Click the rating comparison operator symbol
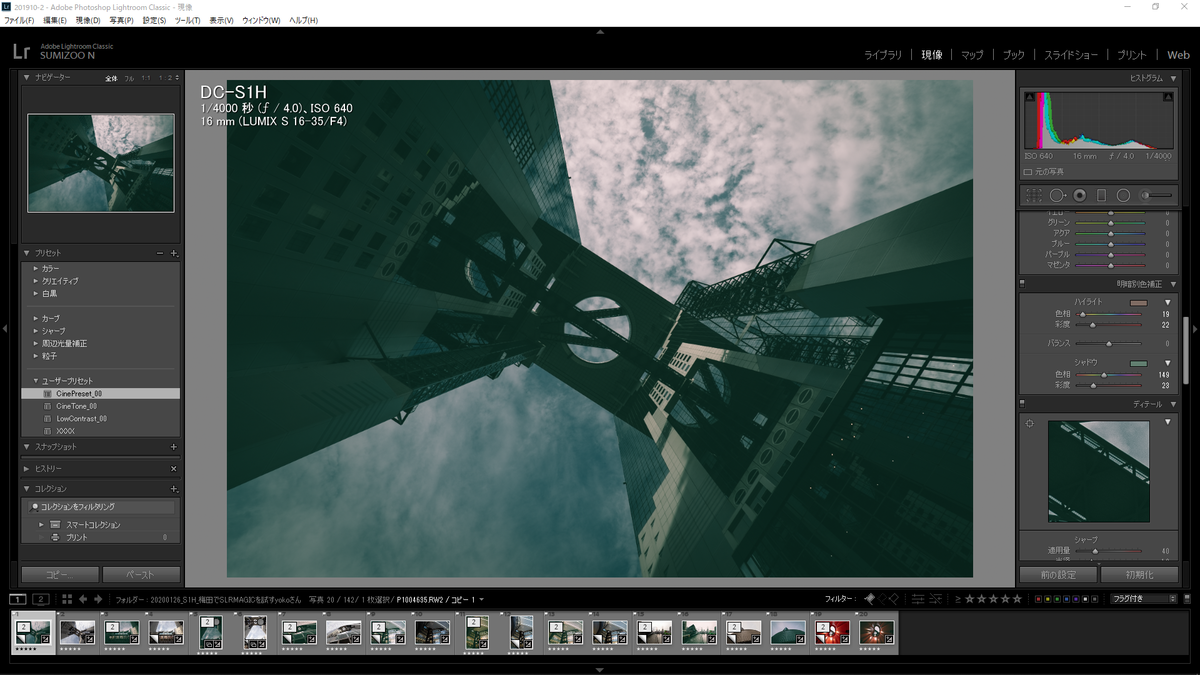This screenshot has width=1200, height=675. click(x=958, y=599)
